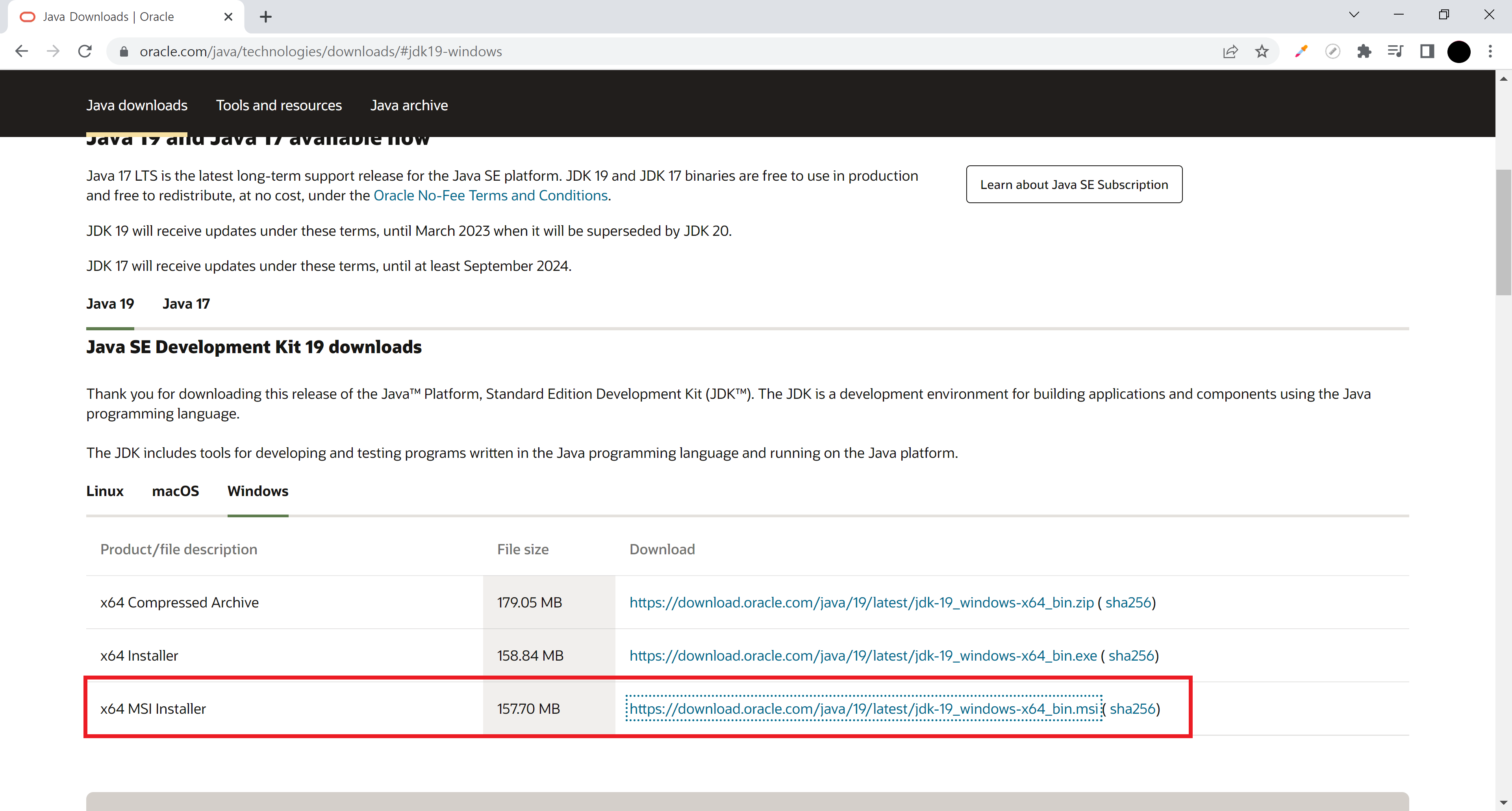Open the media control playlist icon

(1395, 52)
